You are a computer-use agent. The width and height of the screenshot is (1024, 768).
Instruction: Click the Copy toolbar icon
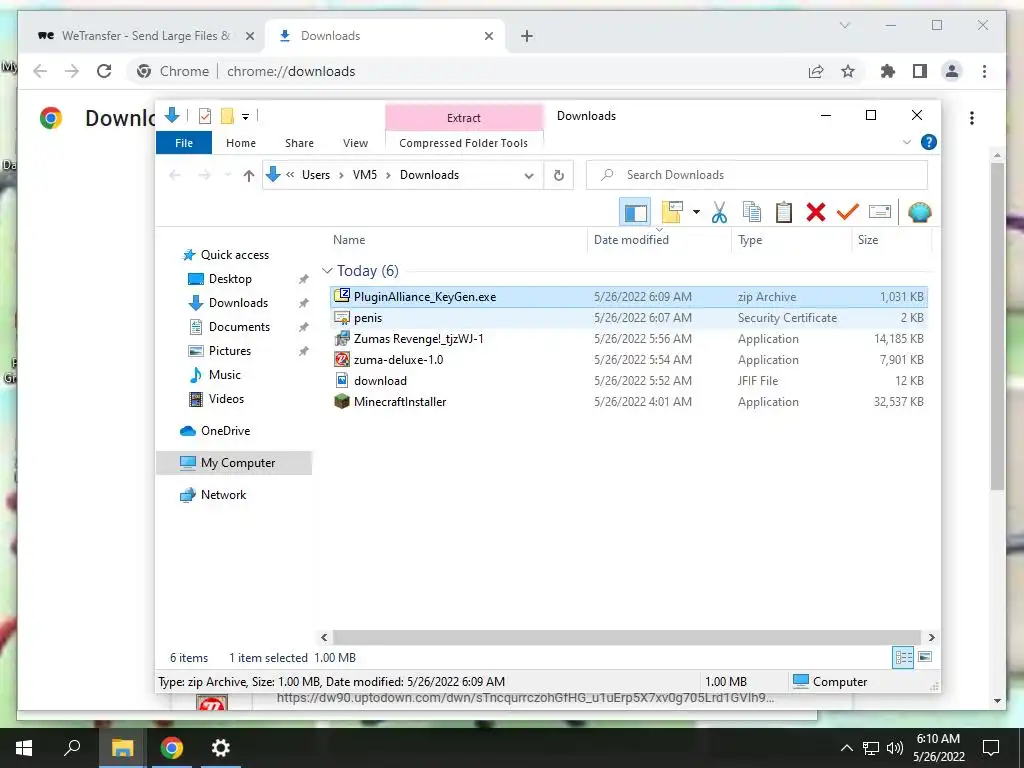point(752,212)
